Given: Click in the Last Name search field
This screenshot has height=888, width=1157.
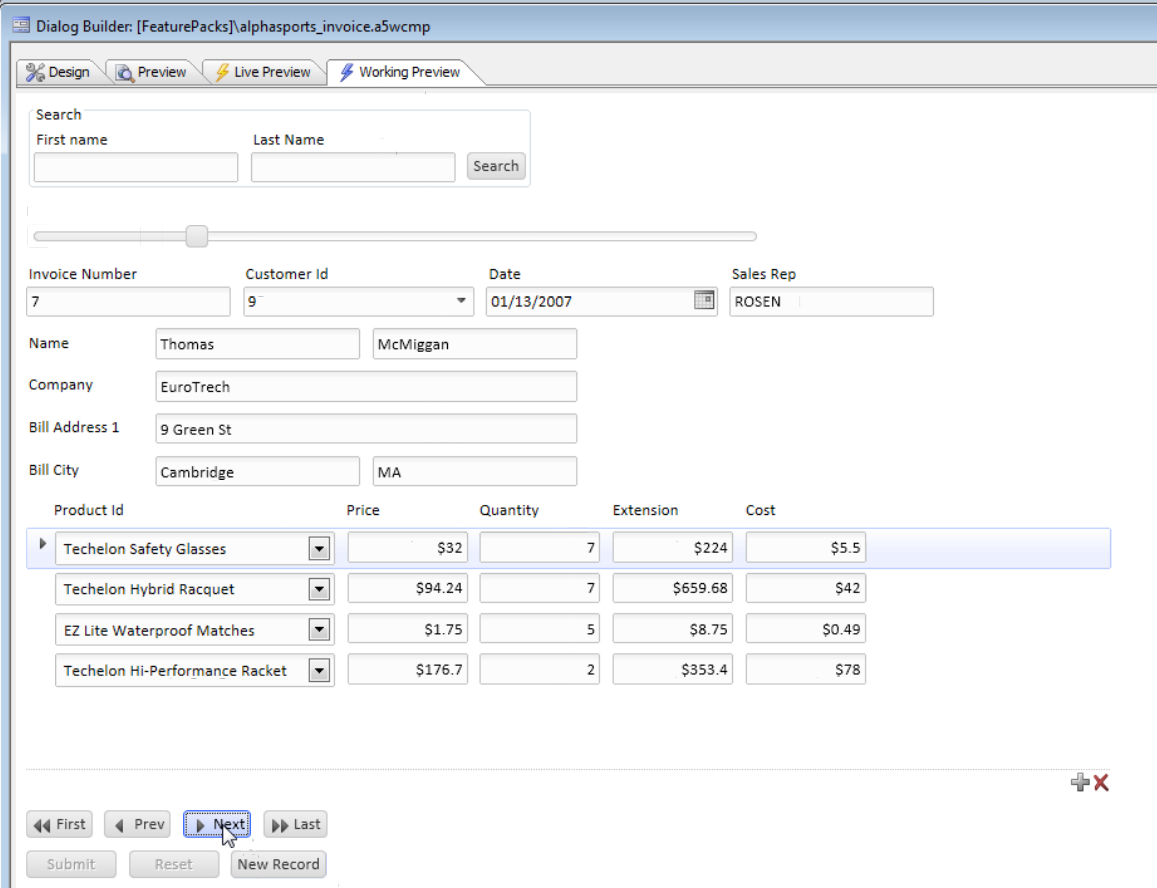Looking at the screenshot, I should (x=353, y=167).
